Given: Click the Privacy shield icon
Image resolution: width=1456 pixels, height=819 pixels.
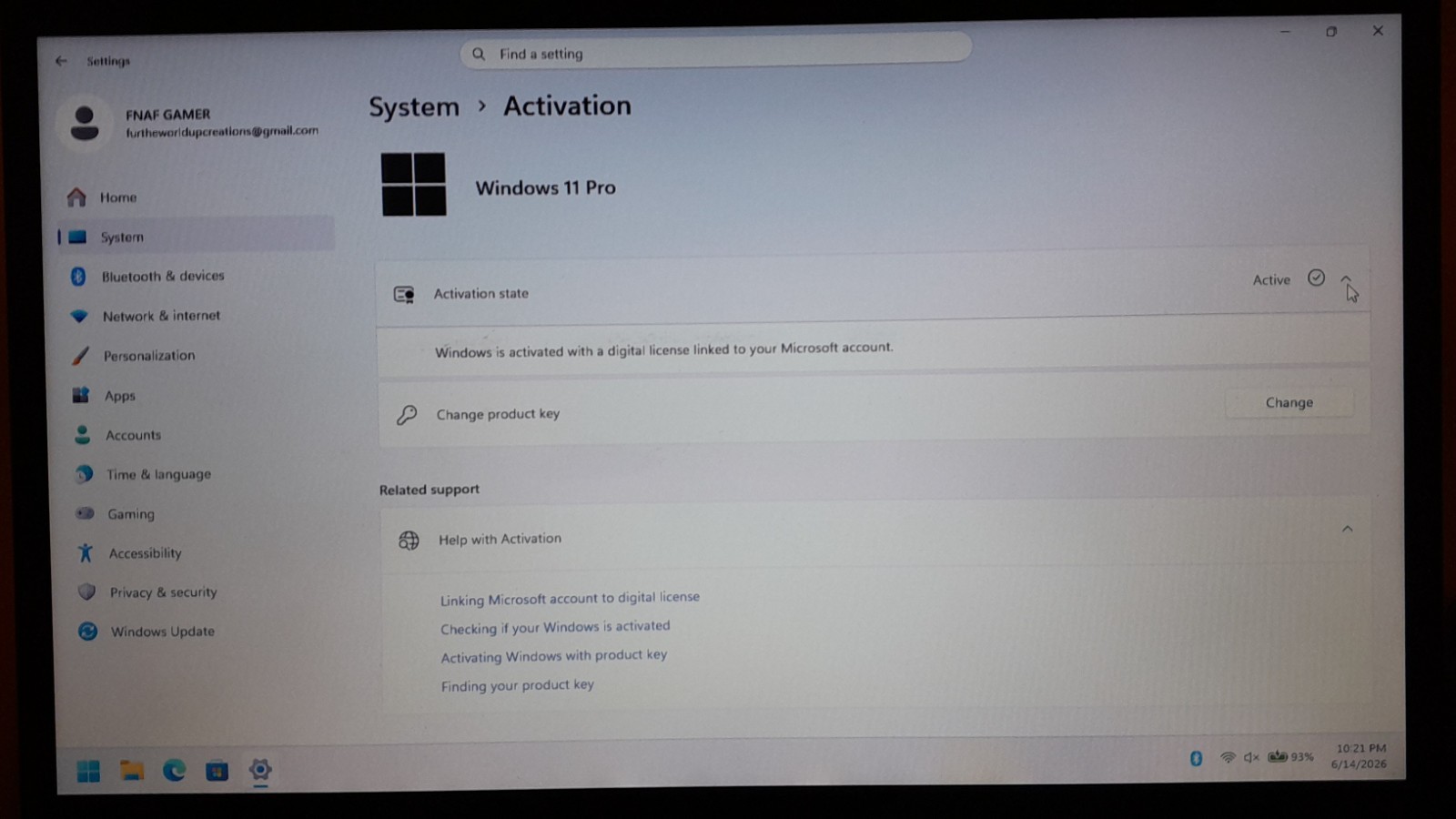Looking at the screenshot, I should [86, 591].
